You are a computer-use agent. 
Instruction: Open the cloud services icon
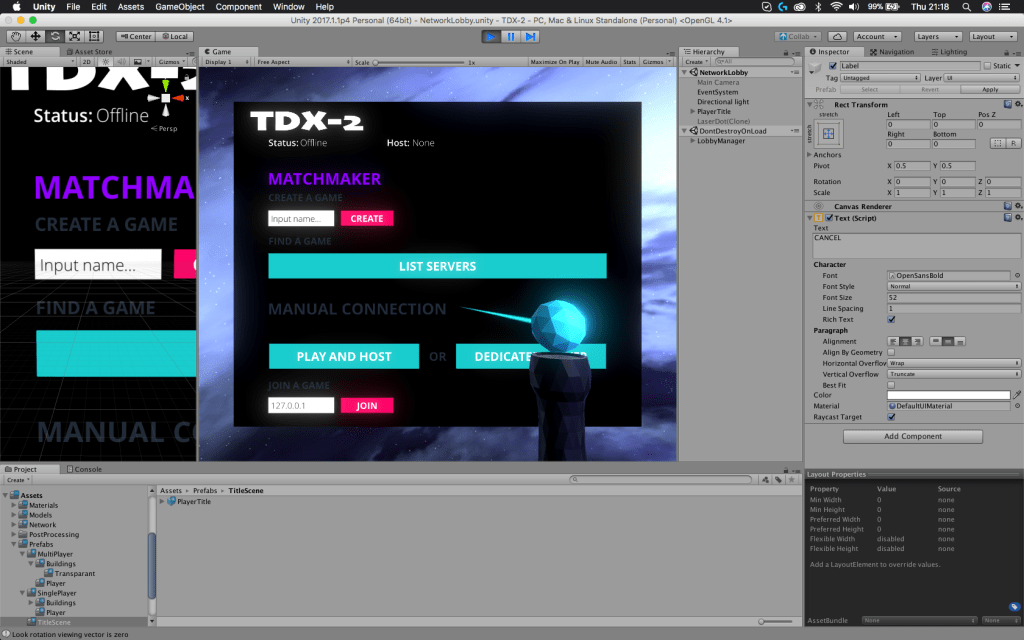[837, 36]
